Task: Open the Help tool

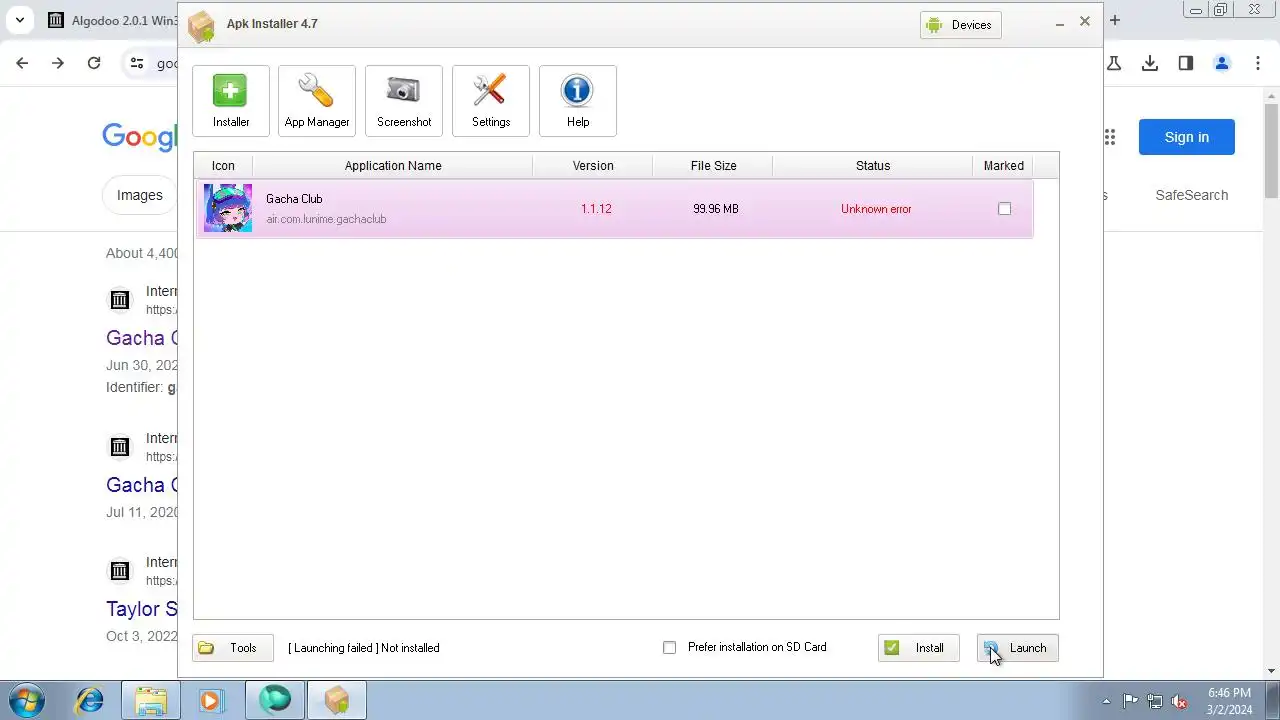Action: click(578, 101)
